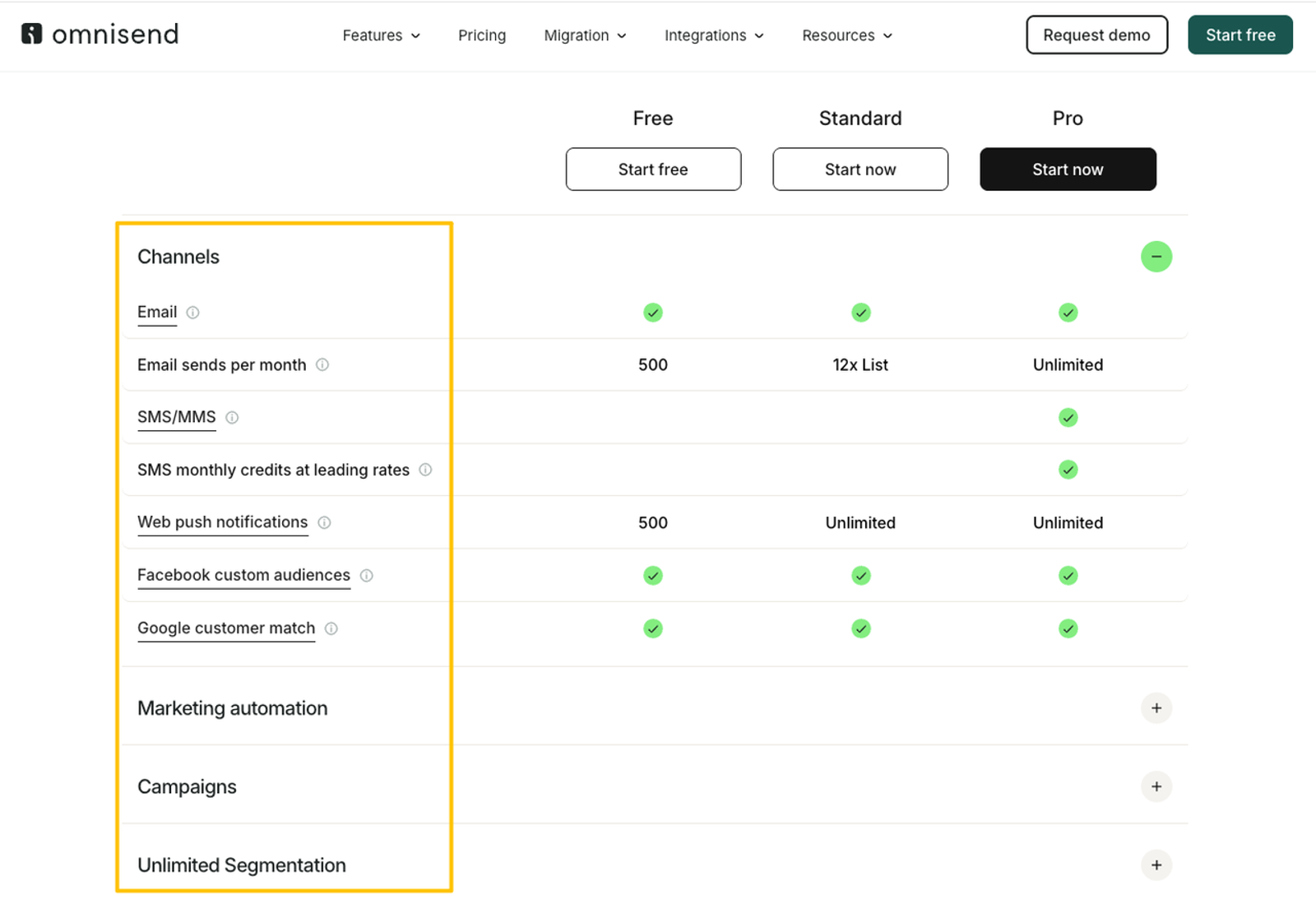
Task: Open info icon for Facebook custom audiences
Action: click(367, 576)
